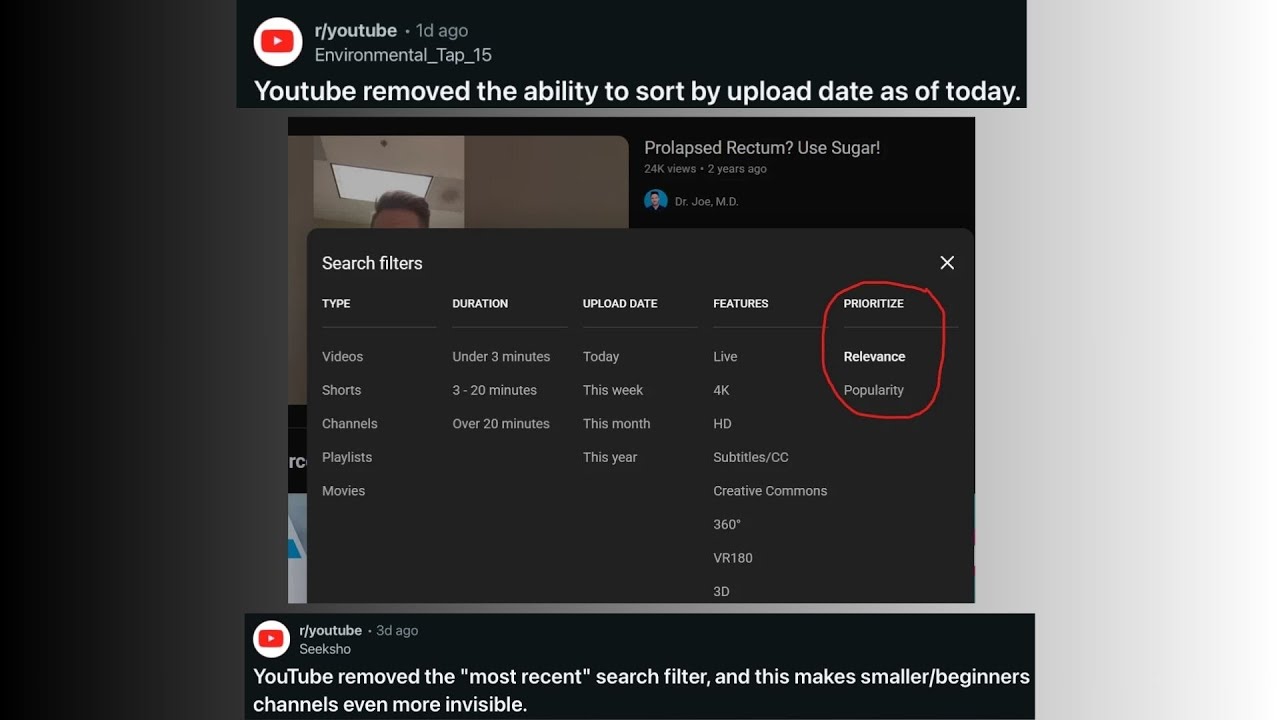Image resolution: width=1280 pixels, height=720 pixels.
Task: Enable the 4K feature filter
Action: 721,390
